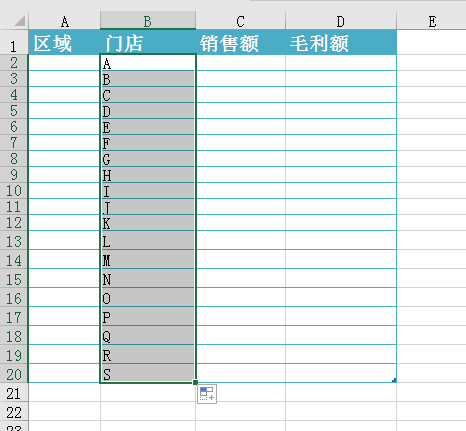Select column C header

pyautogui.click(x=240, y=21)
